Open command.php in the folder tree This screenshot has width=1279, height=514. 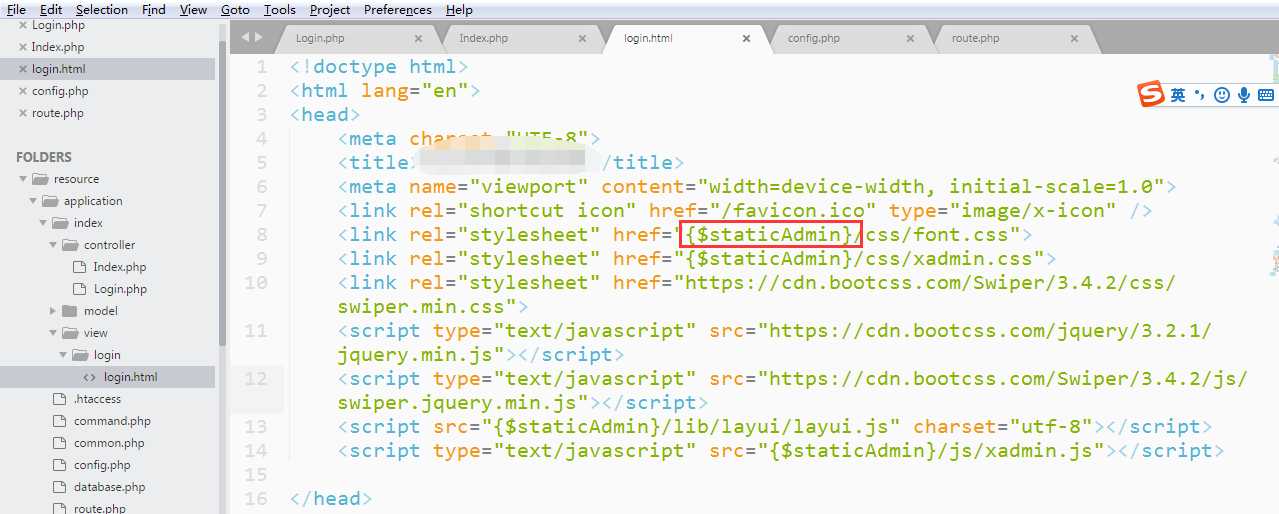[x=112, y=421]
